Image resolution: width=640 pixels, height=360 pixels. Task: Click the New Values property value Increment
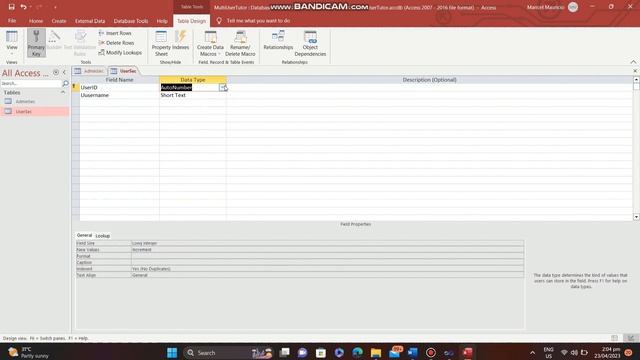(327, 249)
